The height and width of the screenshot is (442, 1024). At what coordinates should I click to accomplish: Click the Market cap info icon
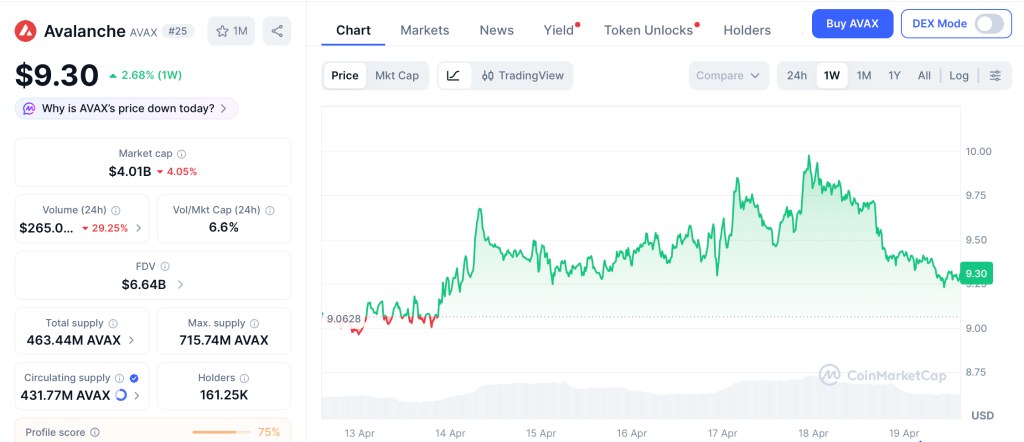coord(181,154)
